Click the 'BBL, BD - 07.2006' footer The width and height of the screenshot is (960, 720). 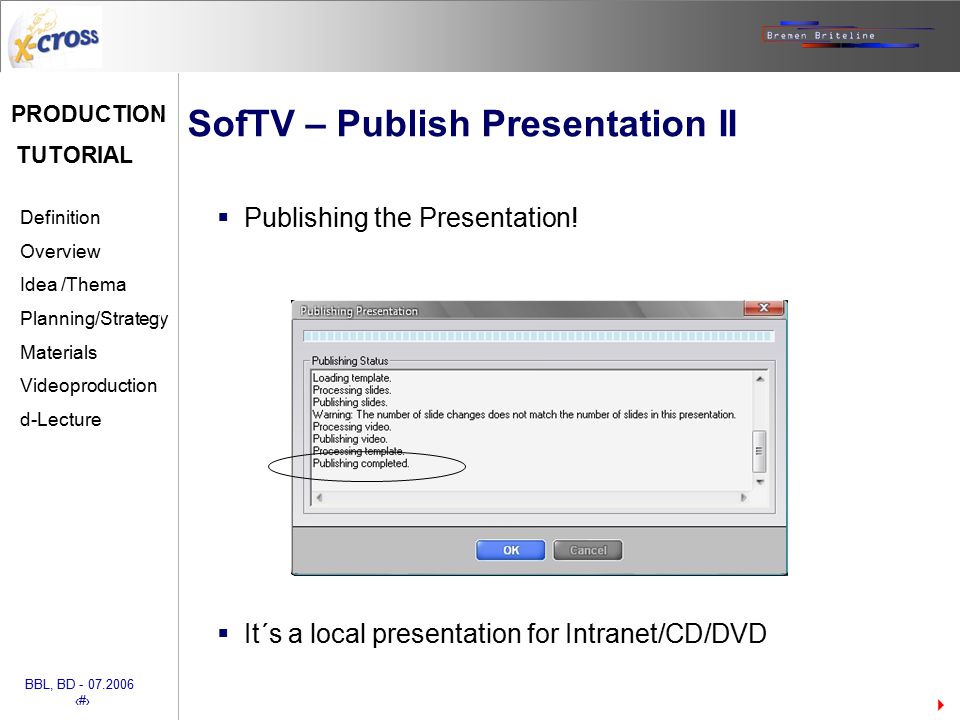79,684
